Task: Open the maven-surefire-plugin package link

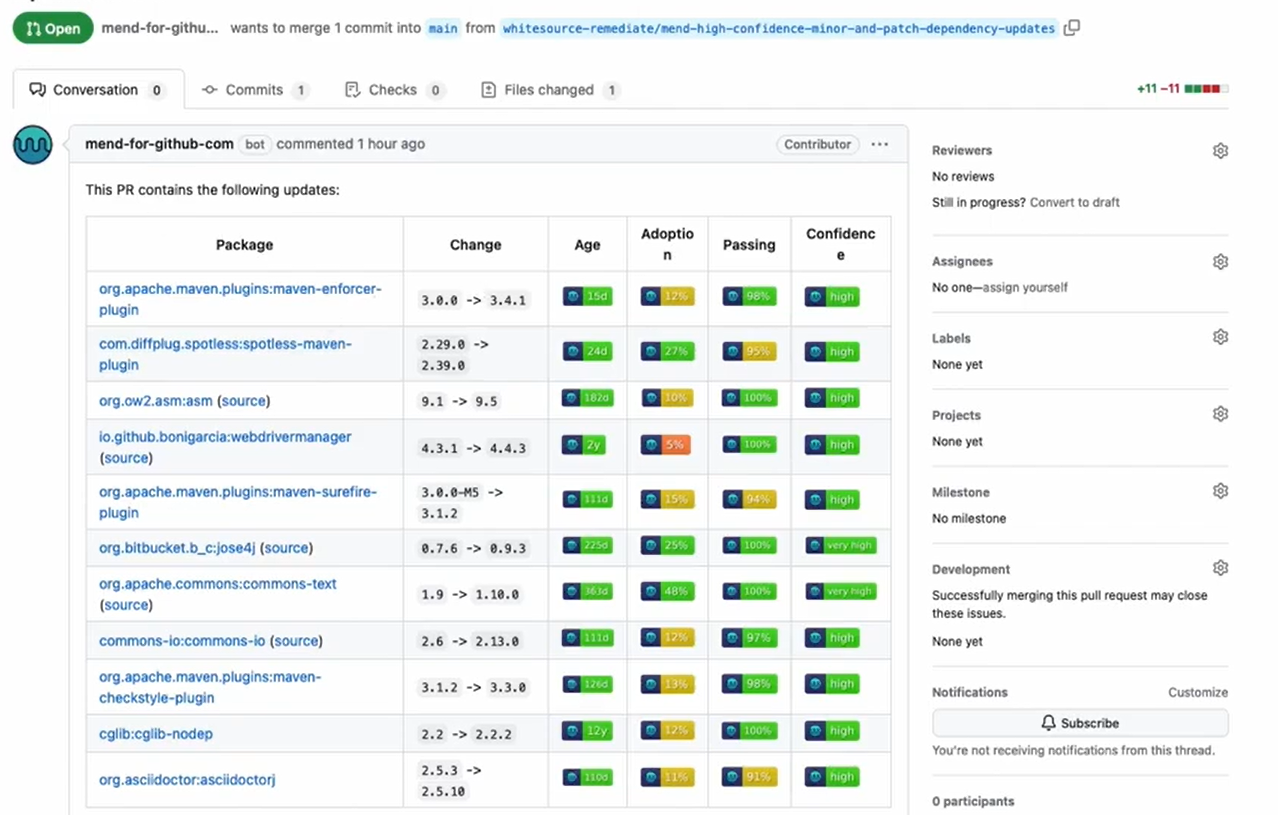Action: (238, 502)
